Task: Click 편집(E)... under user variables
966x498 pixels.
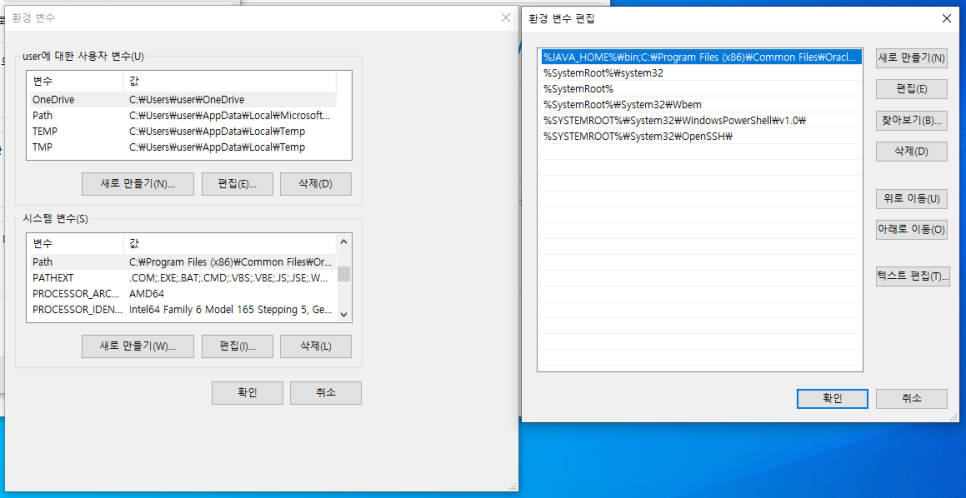Action: coord(237,184)
